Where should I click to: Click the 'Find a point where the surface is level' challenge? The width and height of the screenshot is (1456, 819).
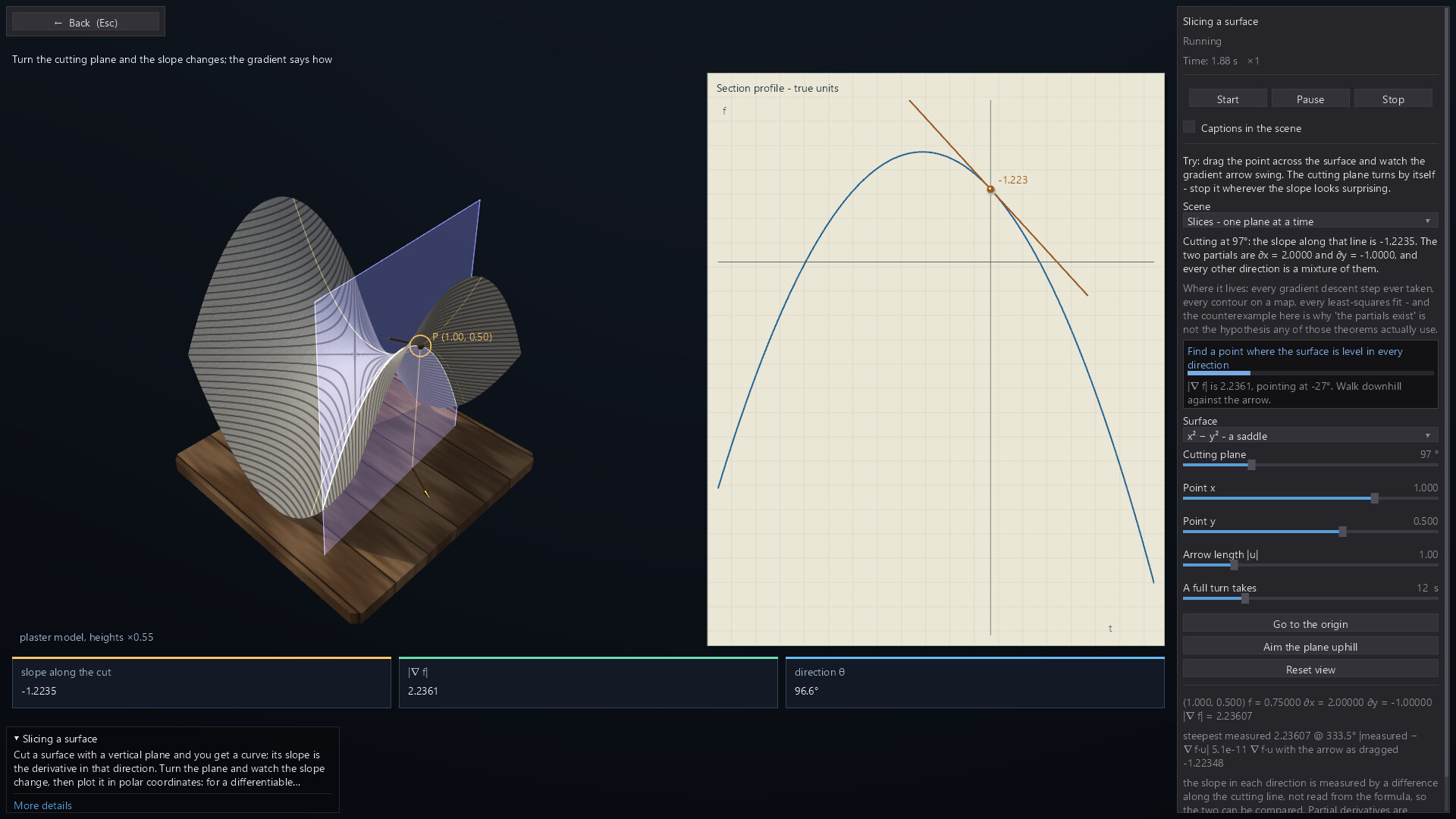coord(1310,374)
